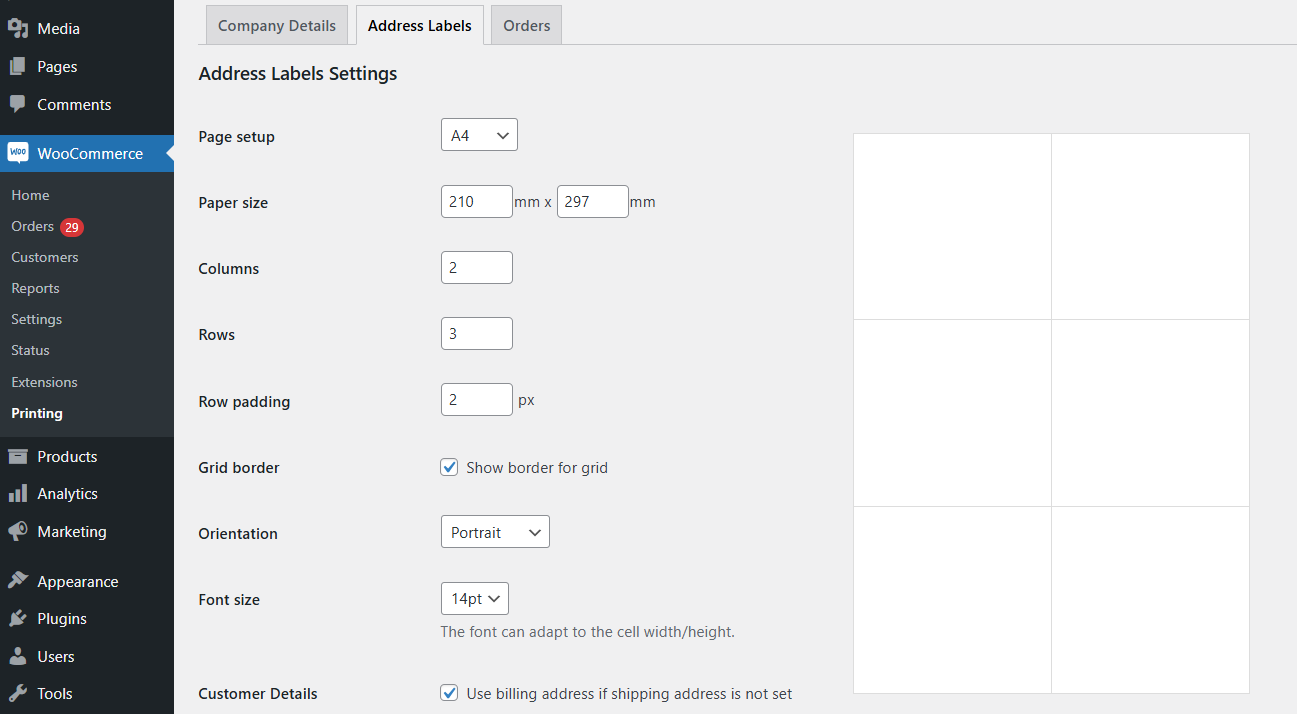Open the Font size 14pt dropdown
This screenshot has width=1297, height=714.
(475, 599)
